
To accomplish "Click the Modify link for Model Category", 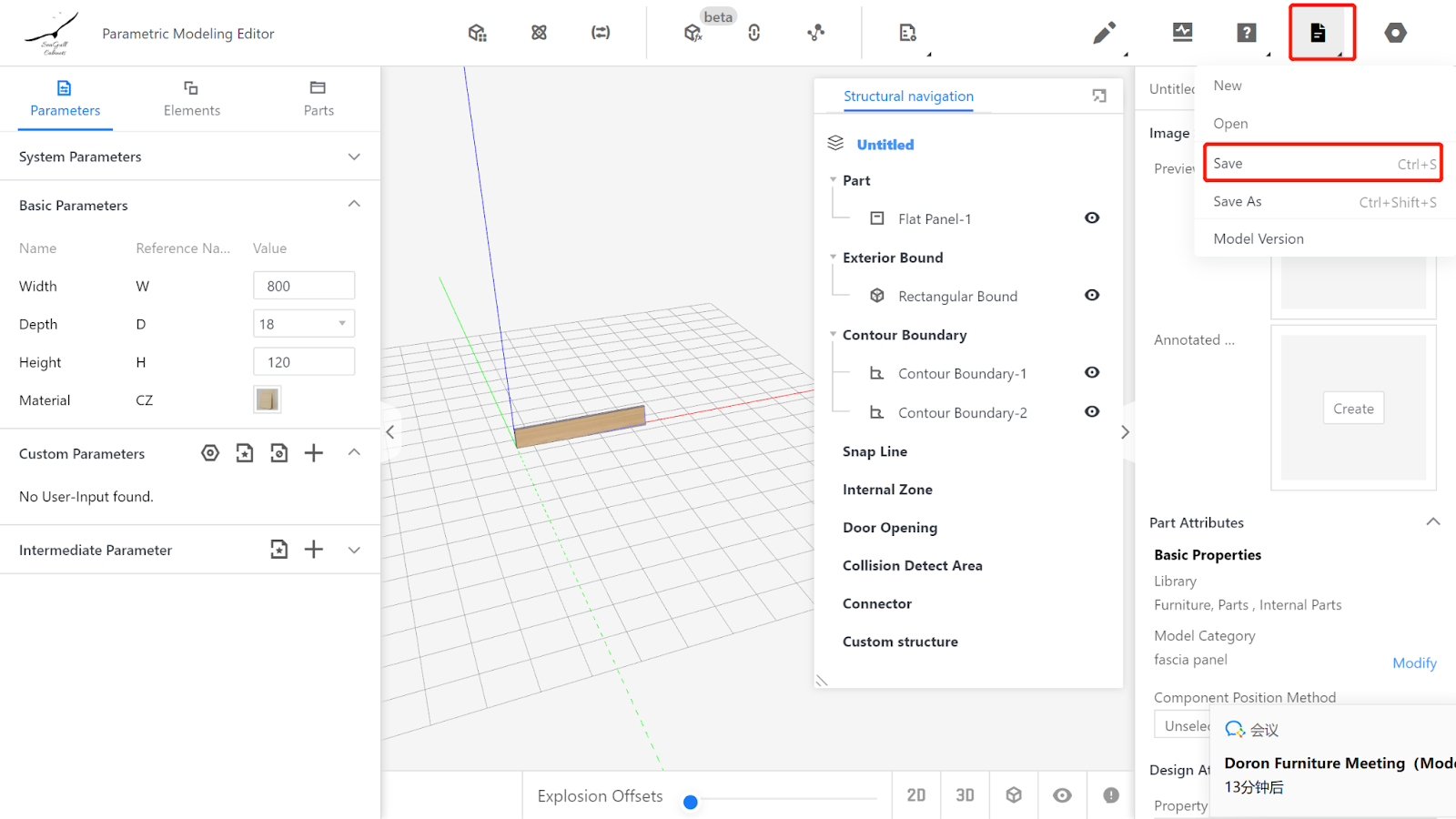I will tap(1414, 663).
